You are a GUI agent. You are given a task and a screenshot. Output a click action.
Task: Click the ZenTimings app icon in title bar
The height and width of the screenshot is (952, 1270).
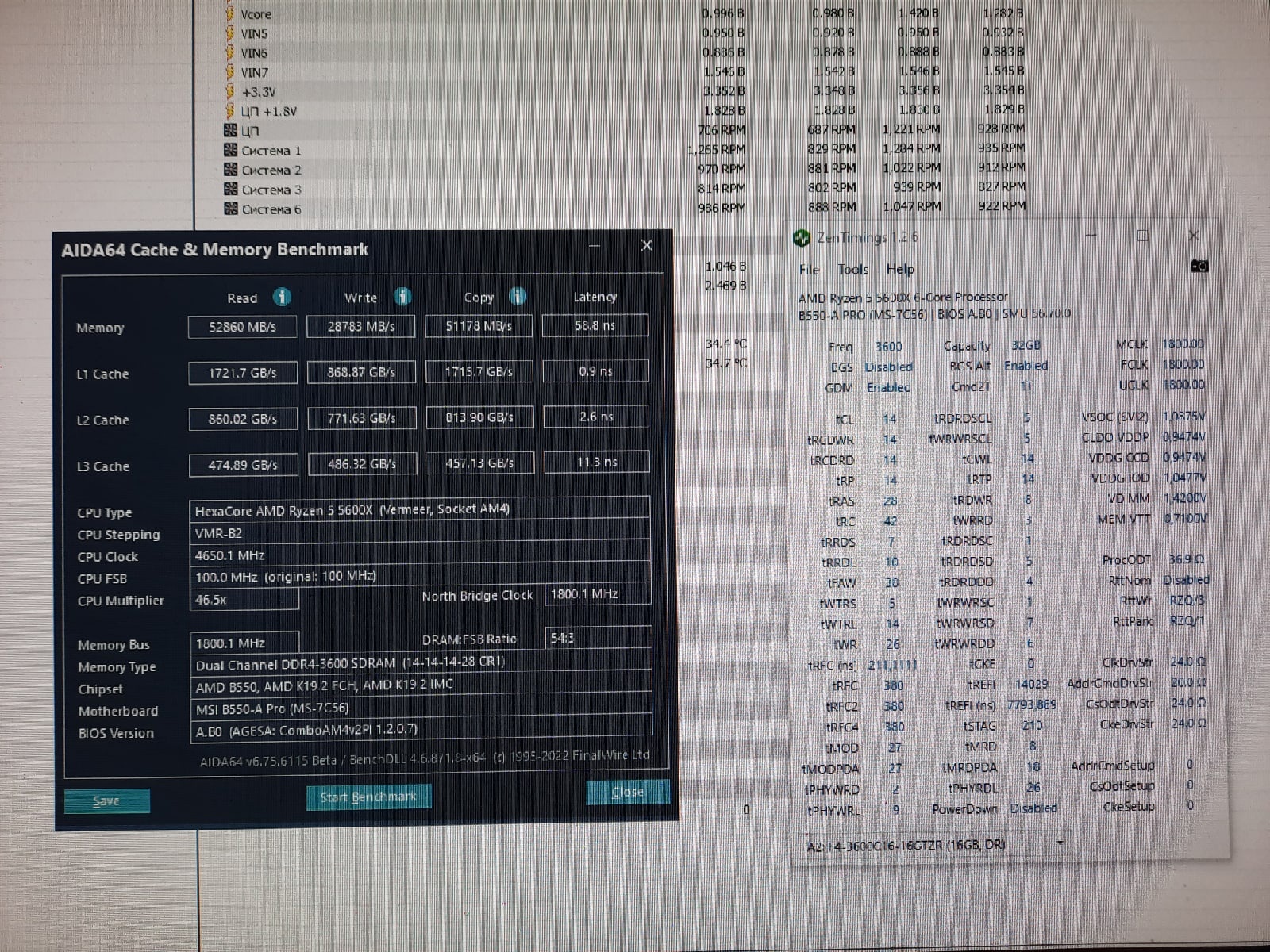click(802, 237)
